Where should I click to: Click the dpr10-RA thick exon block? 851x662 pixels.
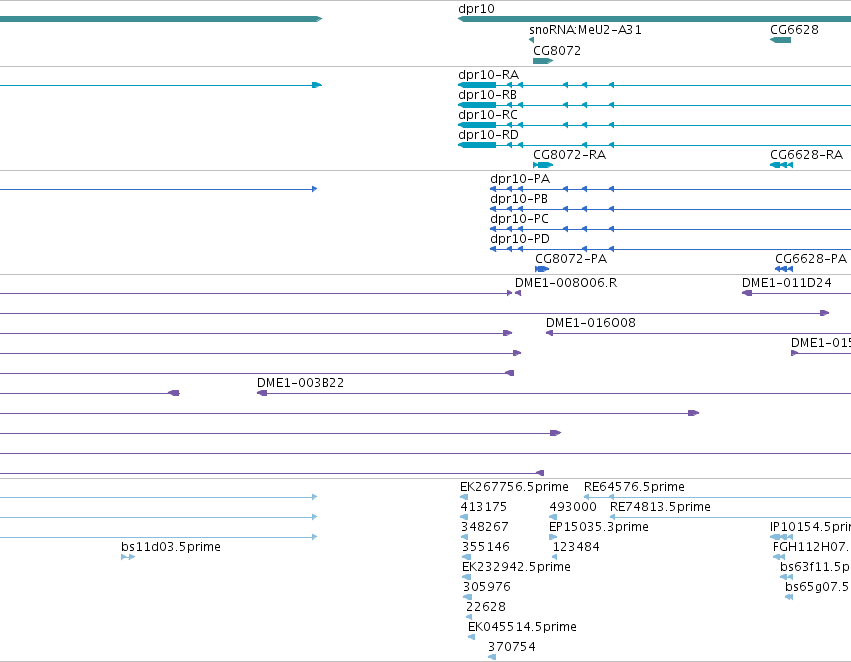pyautogui.click(x=477, y=85)
